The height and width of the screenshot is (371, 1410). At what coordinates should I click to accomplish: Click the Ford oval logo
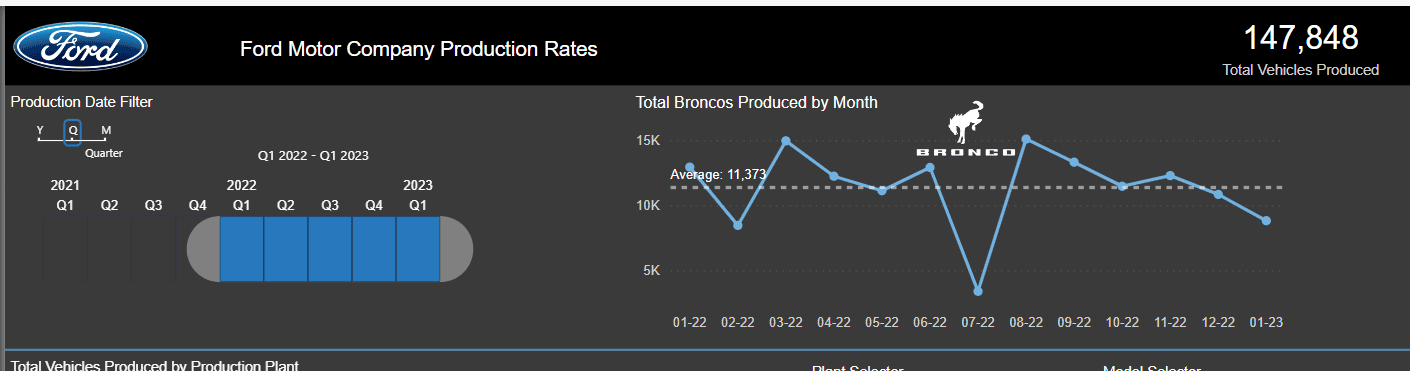pos(80,47)
